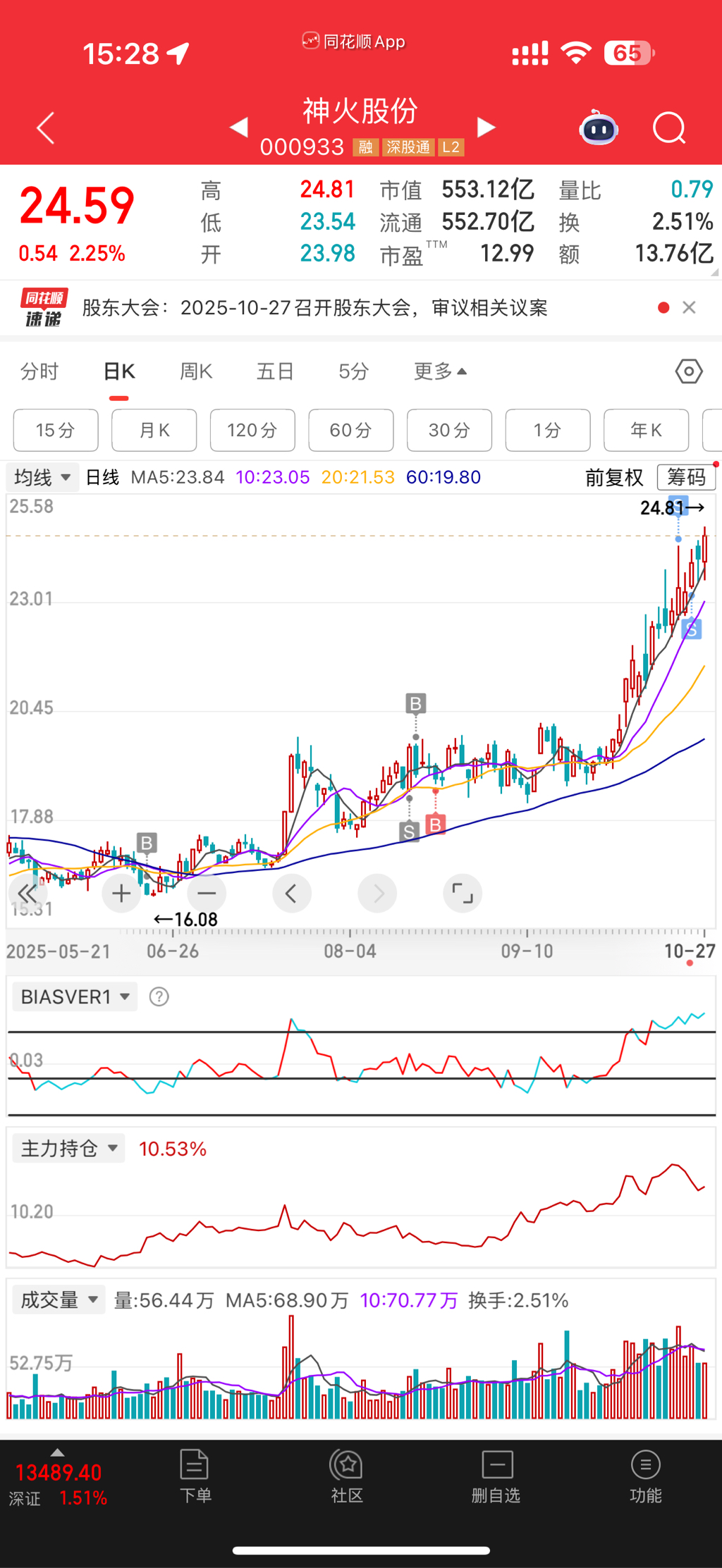Select the 日K tab
This screenshot has height=1568, width=722.
[119, 371]
